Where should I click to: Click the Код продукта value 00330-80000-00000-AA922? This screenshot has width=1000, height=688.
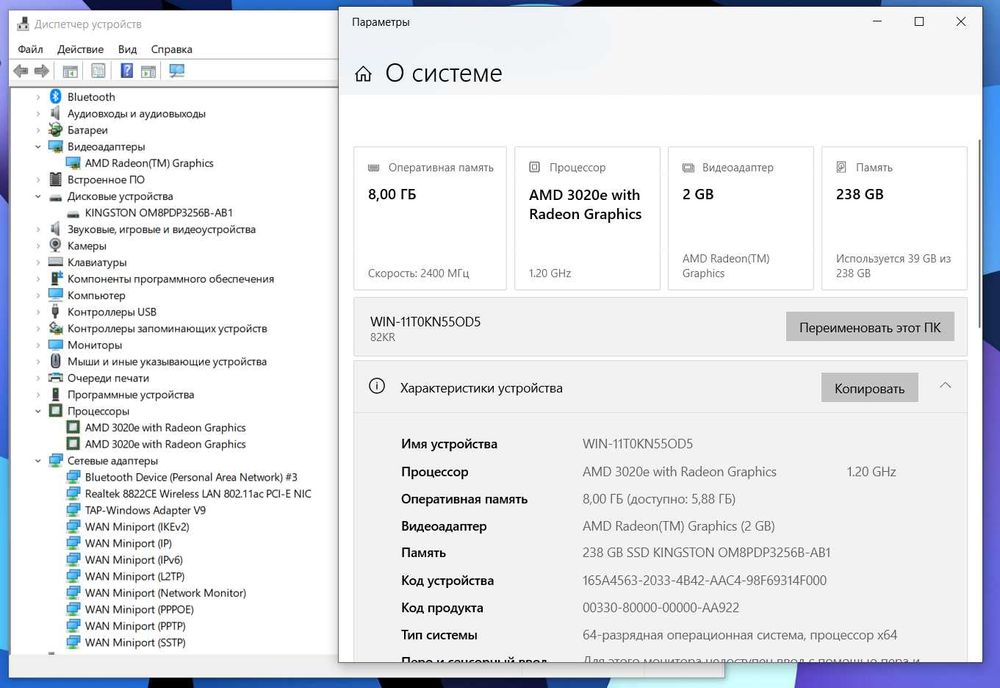[661, 608]
